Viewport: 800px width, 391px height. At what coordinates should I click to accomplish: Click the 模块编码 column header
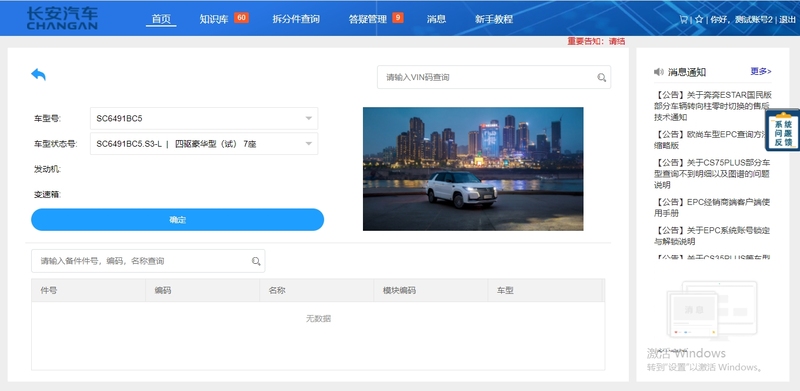pyautogui.click(x=431, y=290)
